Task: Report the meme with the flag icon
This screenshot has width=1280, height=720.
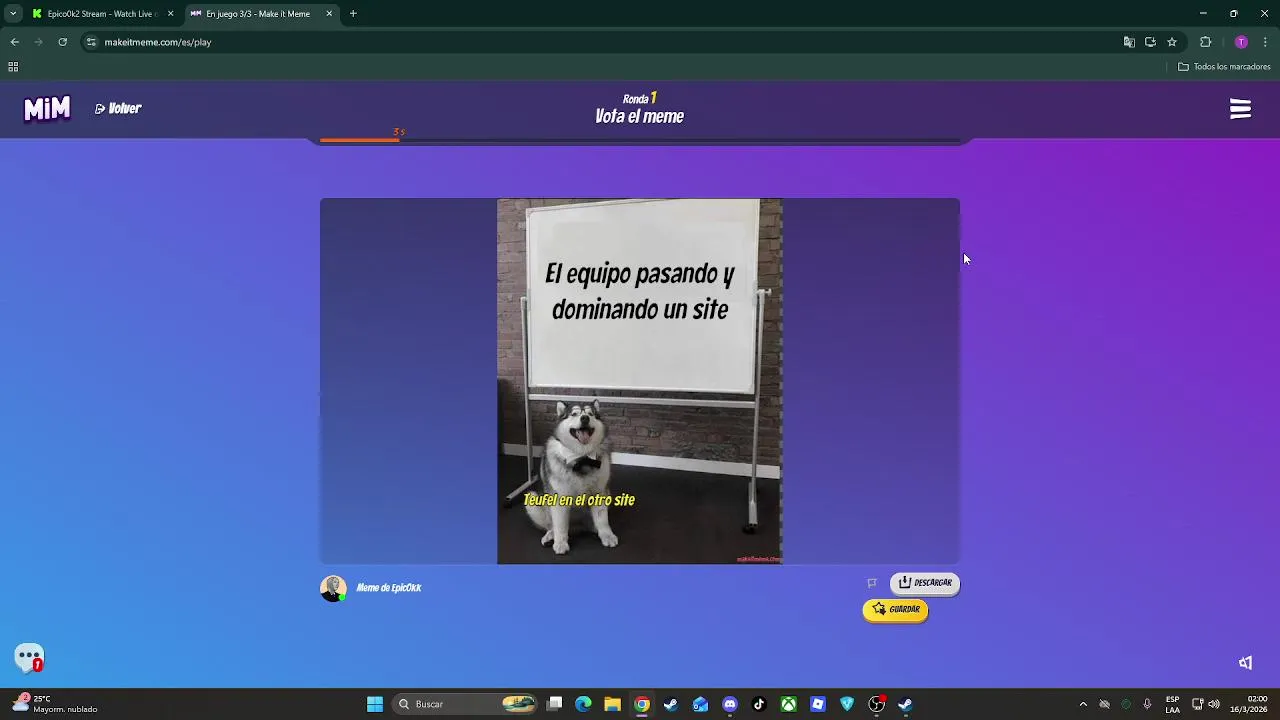Action: point(872,583)
